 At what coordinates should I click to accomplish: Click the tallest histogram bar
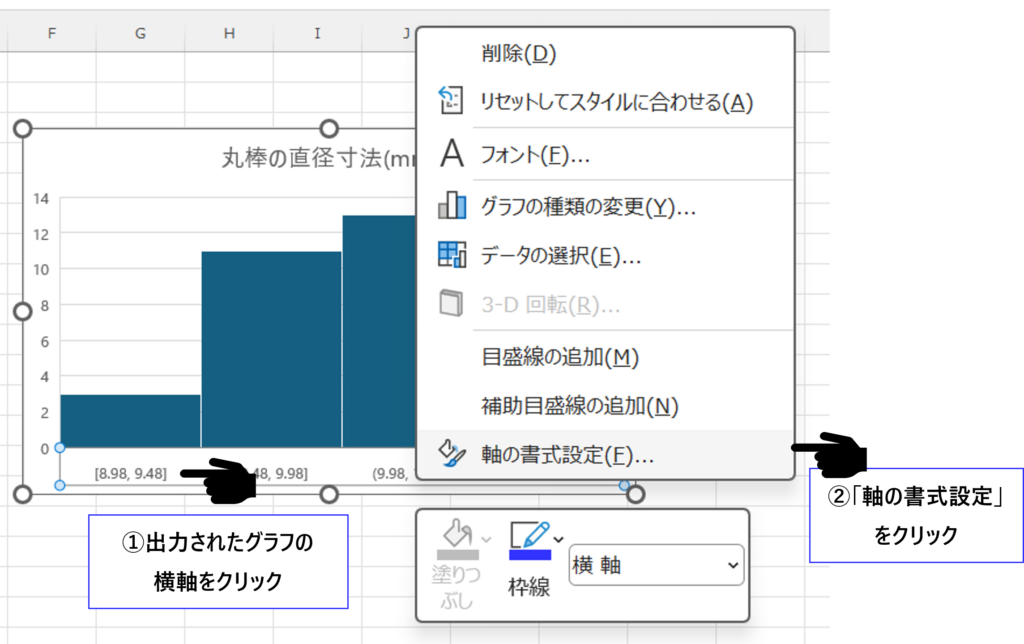pos(379,330)
